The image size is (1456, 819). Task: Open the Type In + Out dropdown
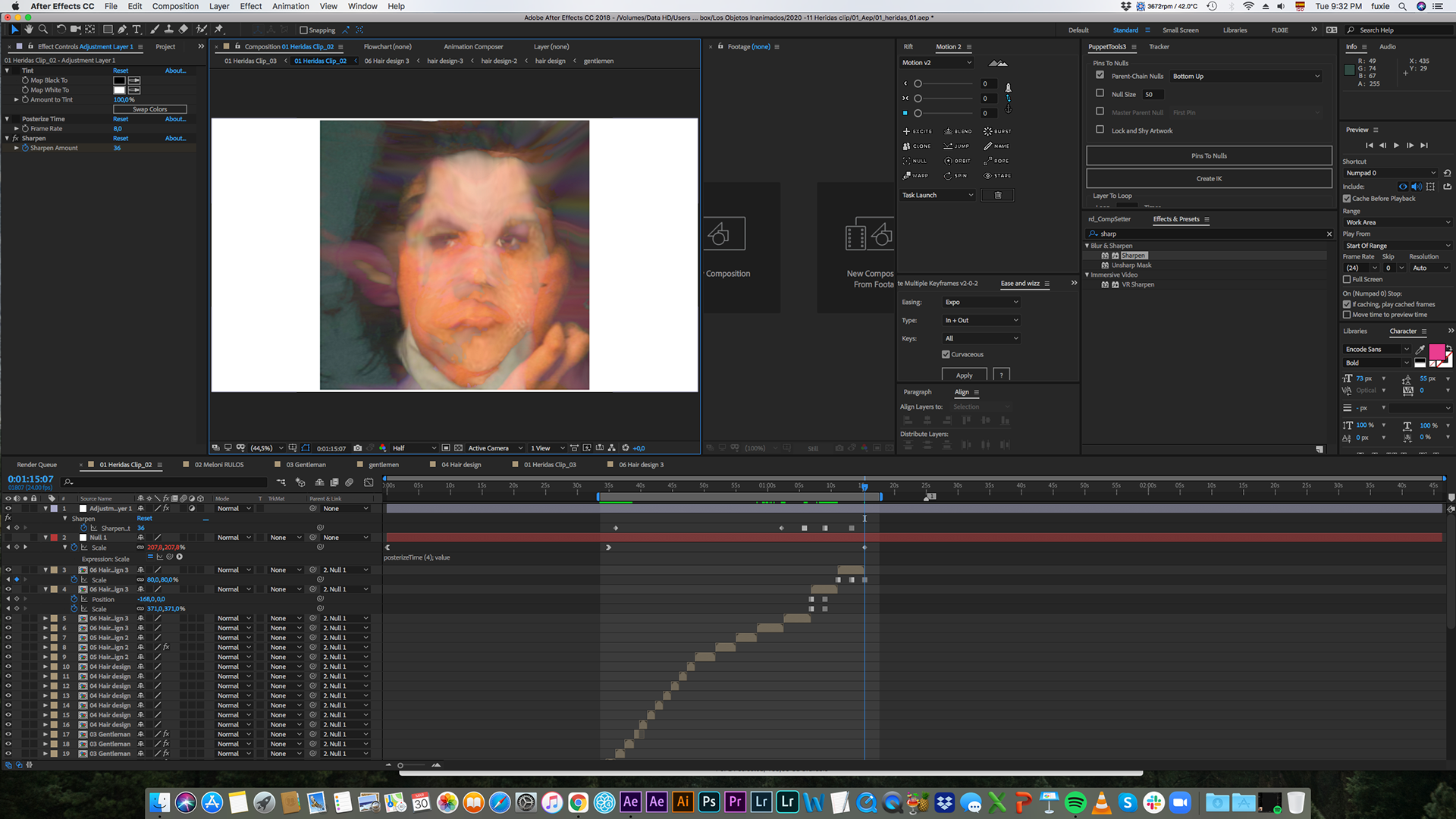(x=982, y=321)
